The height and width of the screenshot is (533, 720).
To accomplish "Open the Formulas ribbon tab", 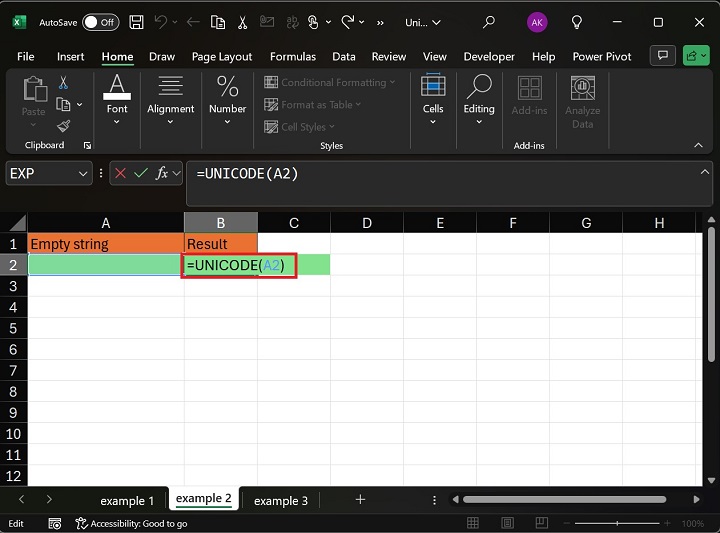I will pyautogui.click(x=292, y=57).
